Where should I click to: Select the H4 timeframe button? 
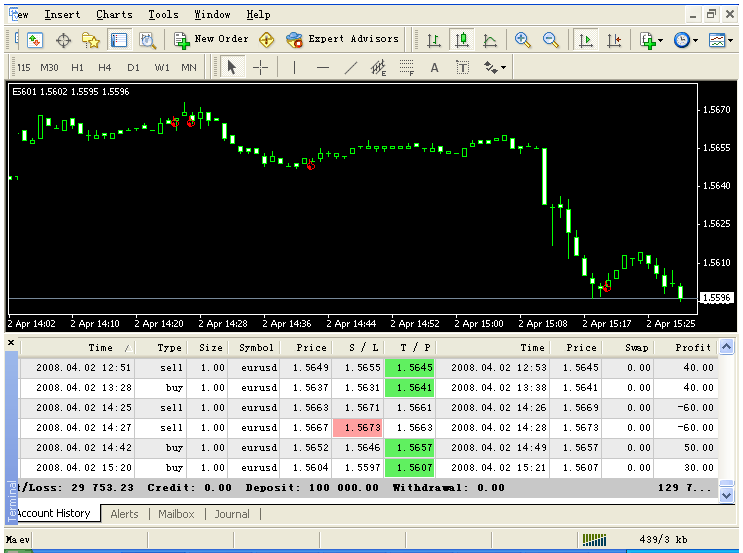pyautogui.click(x=105, y=68)
